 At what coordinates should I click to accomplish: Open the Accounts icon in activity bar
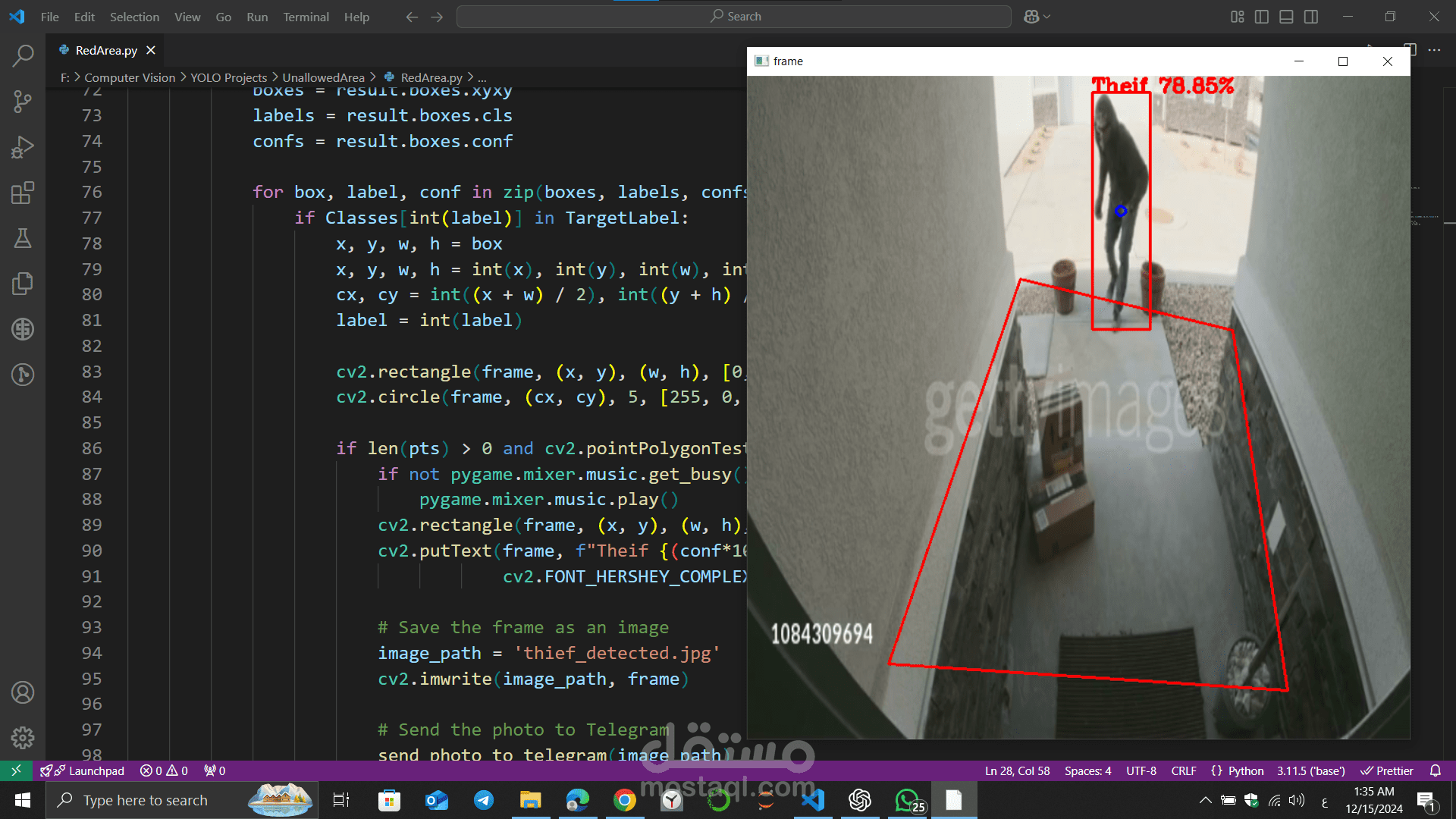(23, 692)
